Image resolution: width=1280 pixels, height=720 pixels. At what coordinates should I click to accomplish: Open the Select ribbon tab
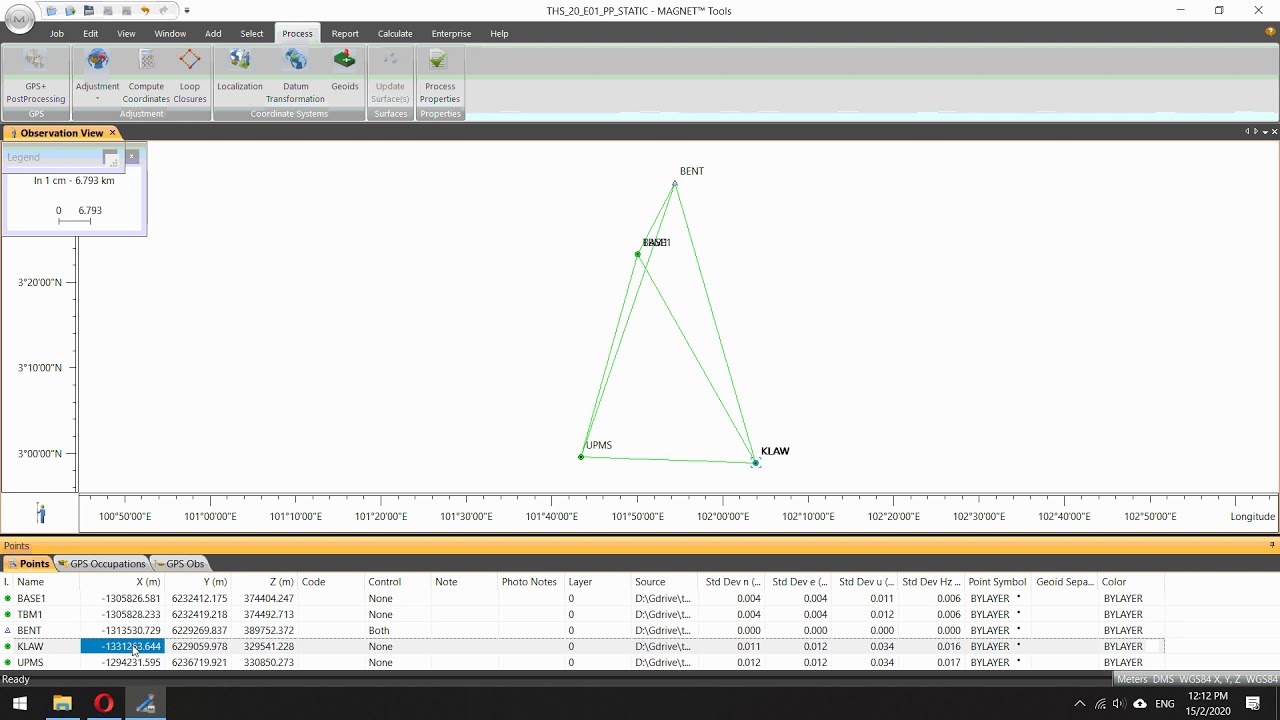point(252,33)
